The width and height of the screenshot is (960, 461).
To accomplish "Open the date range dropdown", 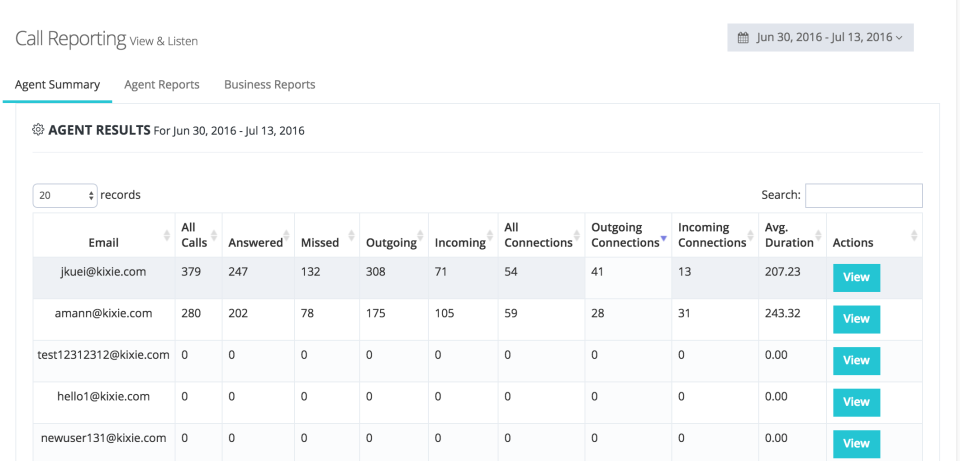I will (x=820, y=38).
